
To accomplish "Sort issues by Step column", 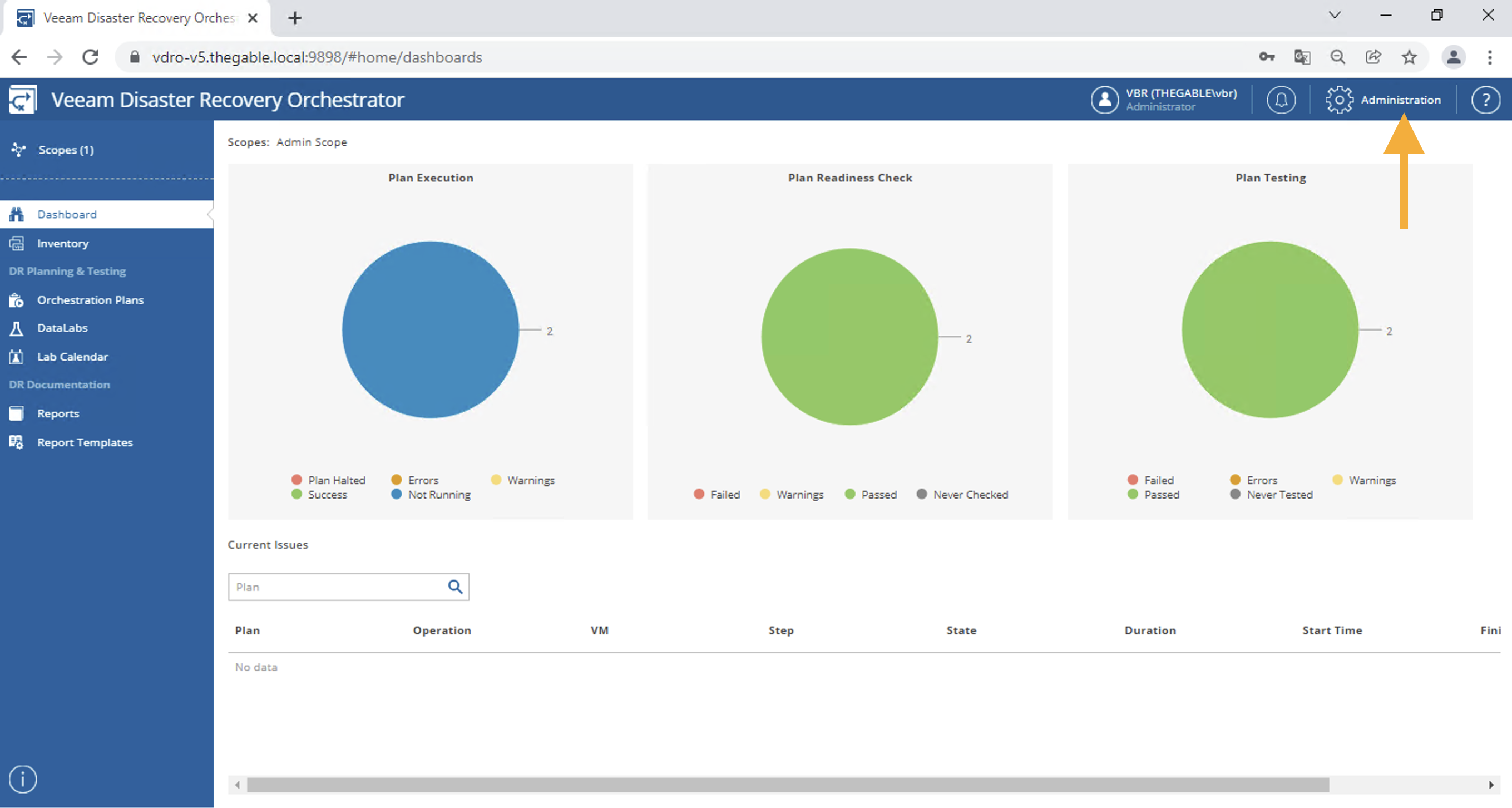I will (780, 630).
